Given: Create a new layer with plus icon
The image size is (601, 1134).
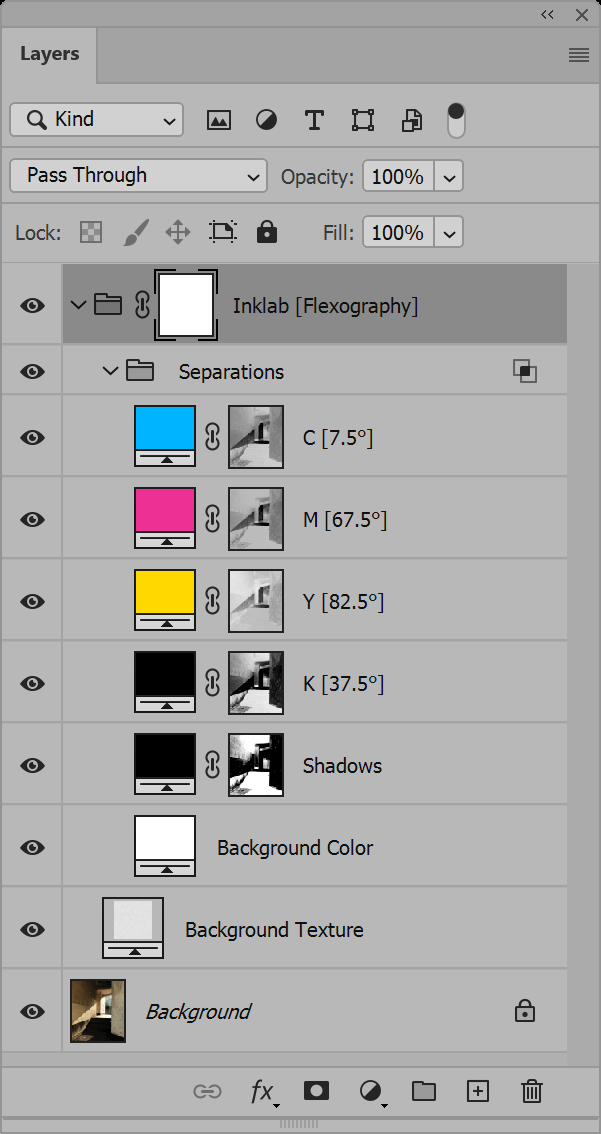Looking at the screenshot, I should click(x=478, y=1091).
